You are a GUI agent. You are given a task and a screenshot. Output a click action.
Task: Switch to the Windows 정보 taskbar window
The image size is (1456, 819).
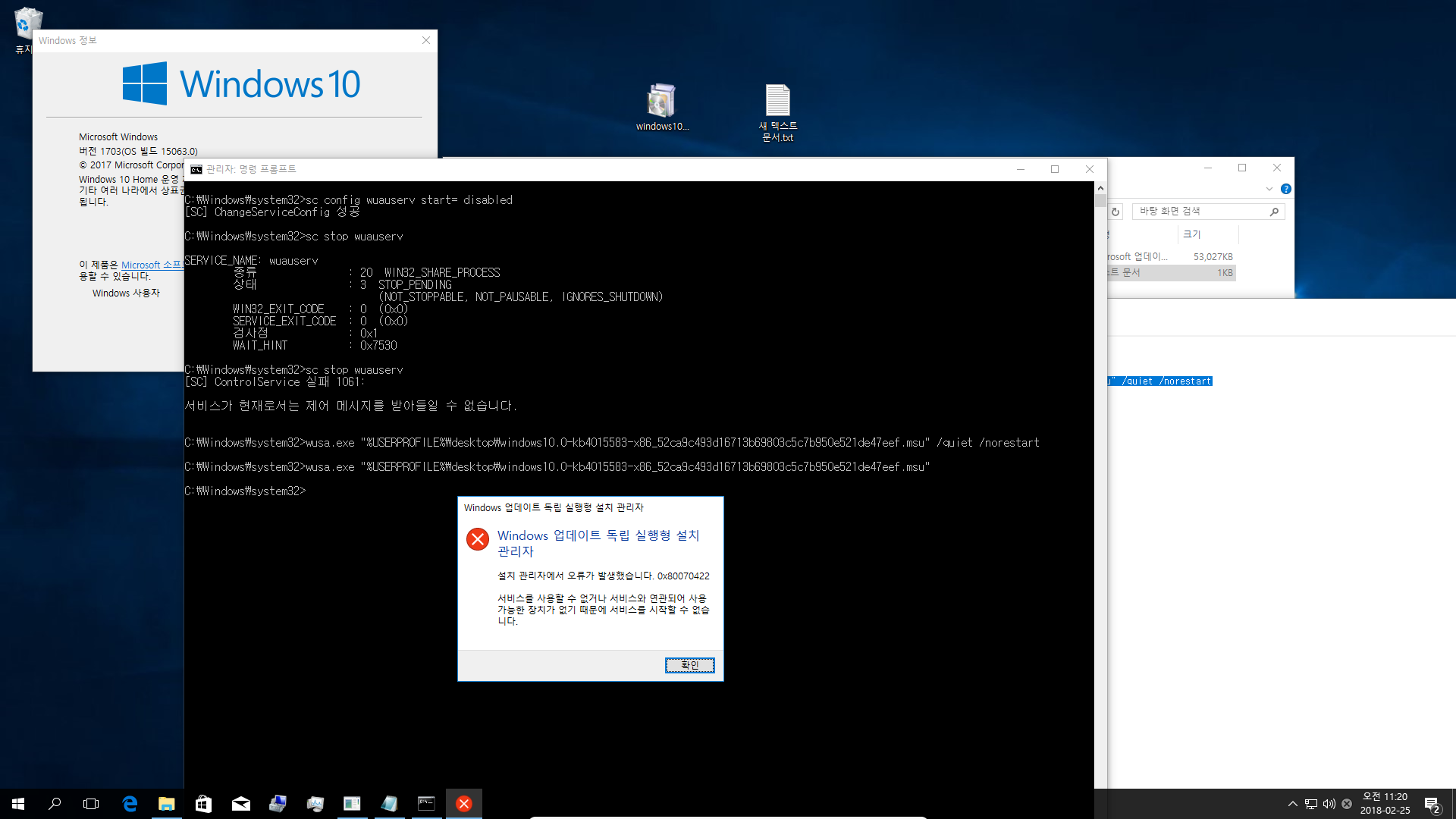pos(352,804)
